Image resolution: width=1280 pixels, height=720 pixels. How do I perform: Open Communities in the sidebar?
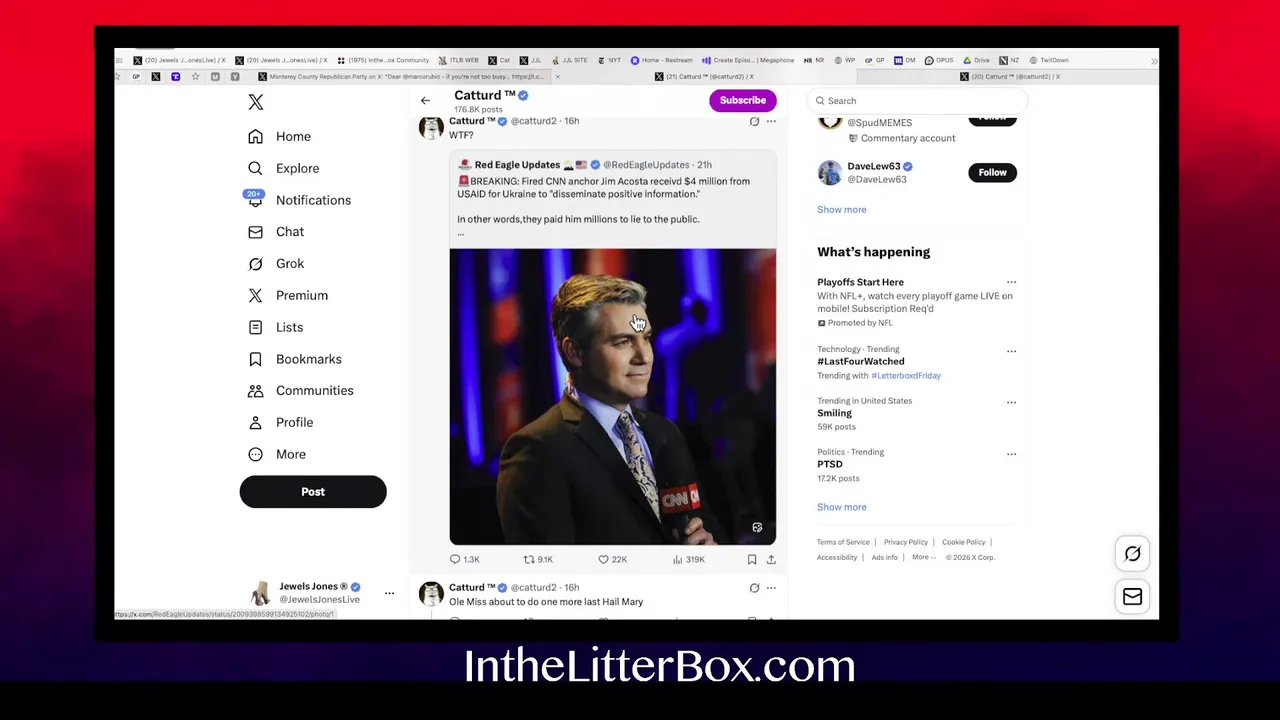tap(301, 391)
